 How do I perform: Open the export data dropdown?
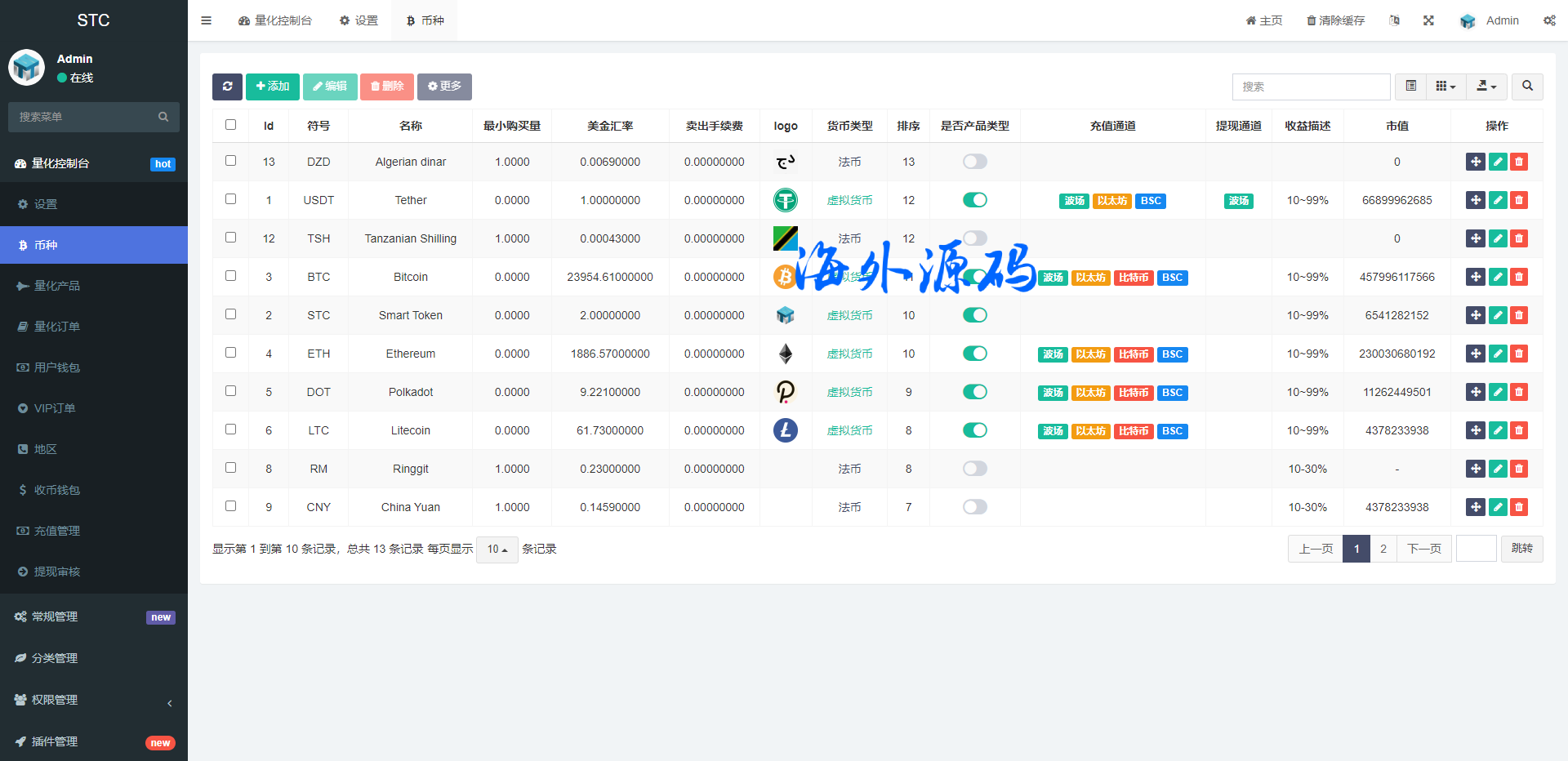[x=1486, y=87]
